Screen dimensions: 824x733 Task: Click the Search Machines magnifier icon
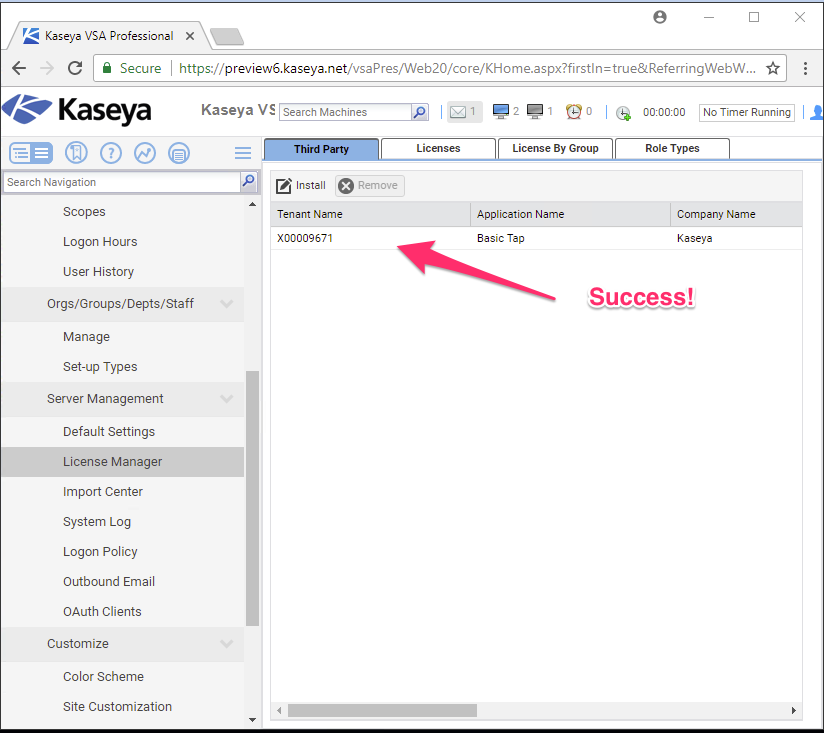point(419,112)
